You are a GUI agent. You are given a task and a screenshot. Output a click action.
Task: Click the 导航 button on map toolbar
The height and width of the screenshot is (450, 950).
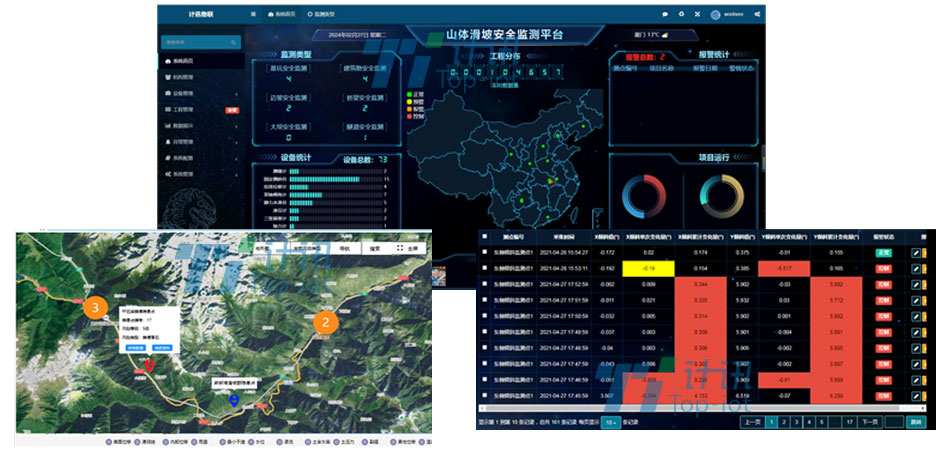click(344, 248)
